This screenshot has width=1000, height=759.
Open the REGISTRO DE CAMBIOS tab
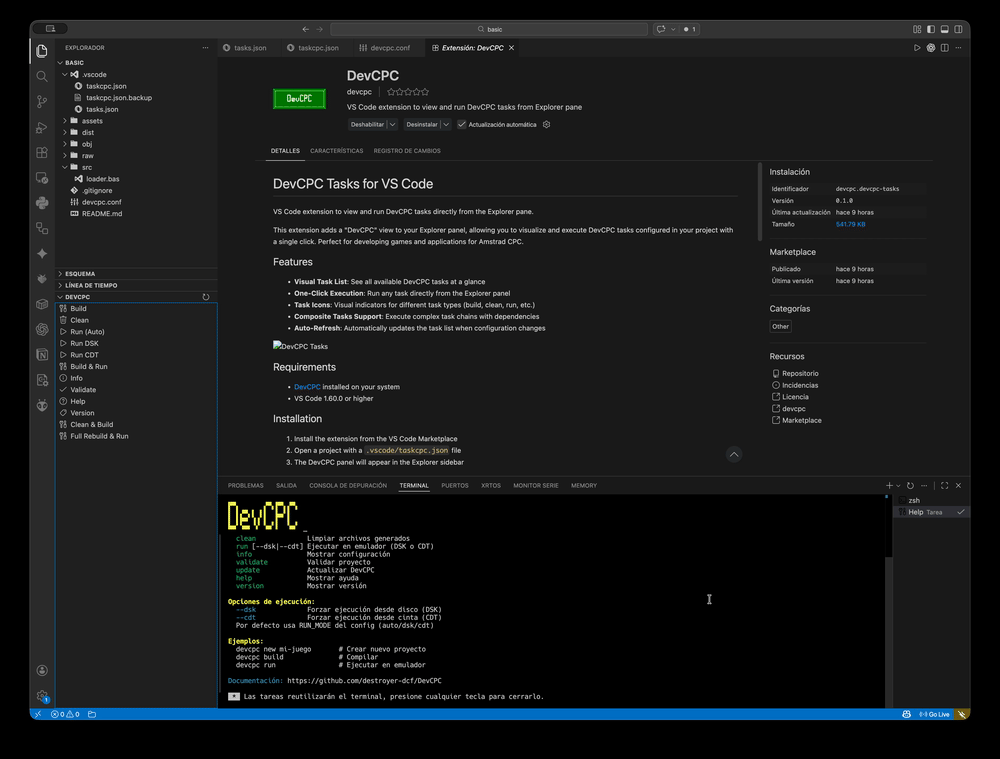[x=407, y=151]
